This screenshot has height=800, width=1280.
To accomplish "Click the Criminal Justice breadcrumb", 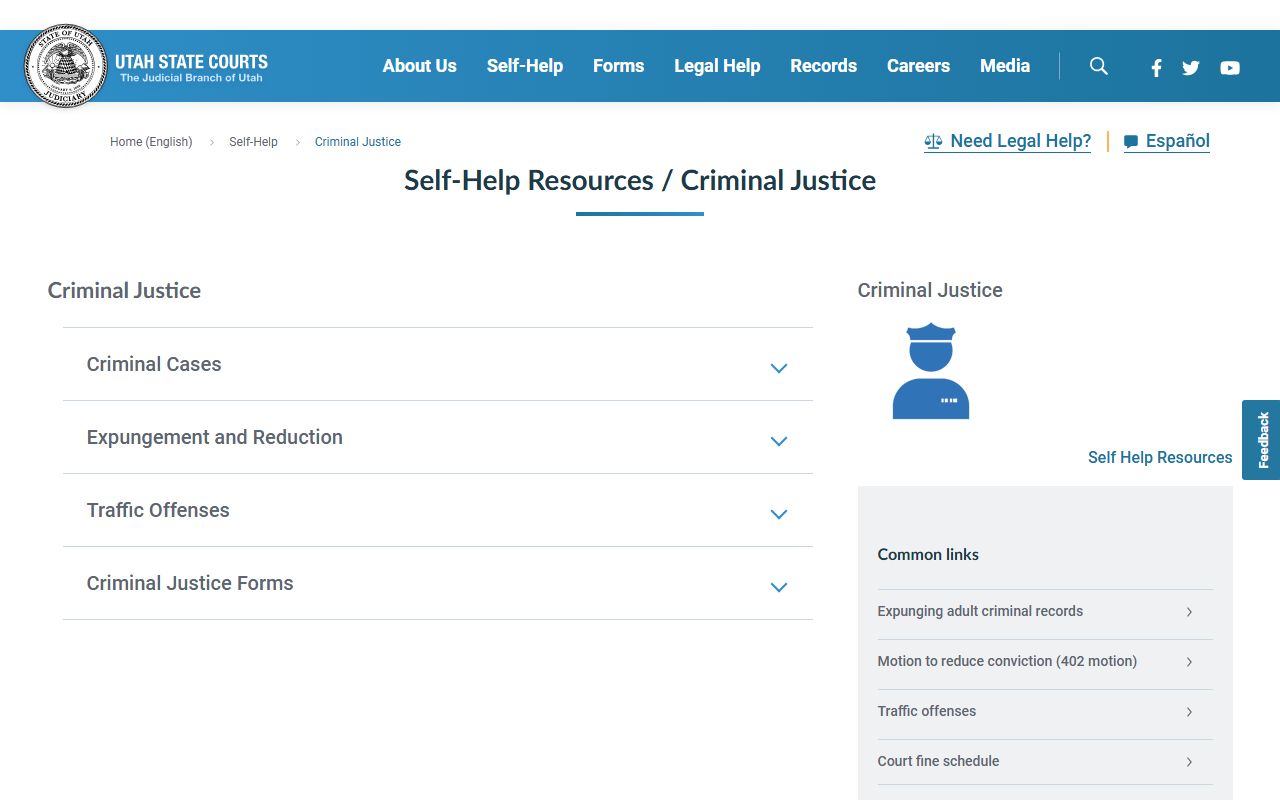I will point(358,142).
